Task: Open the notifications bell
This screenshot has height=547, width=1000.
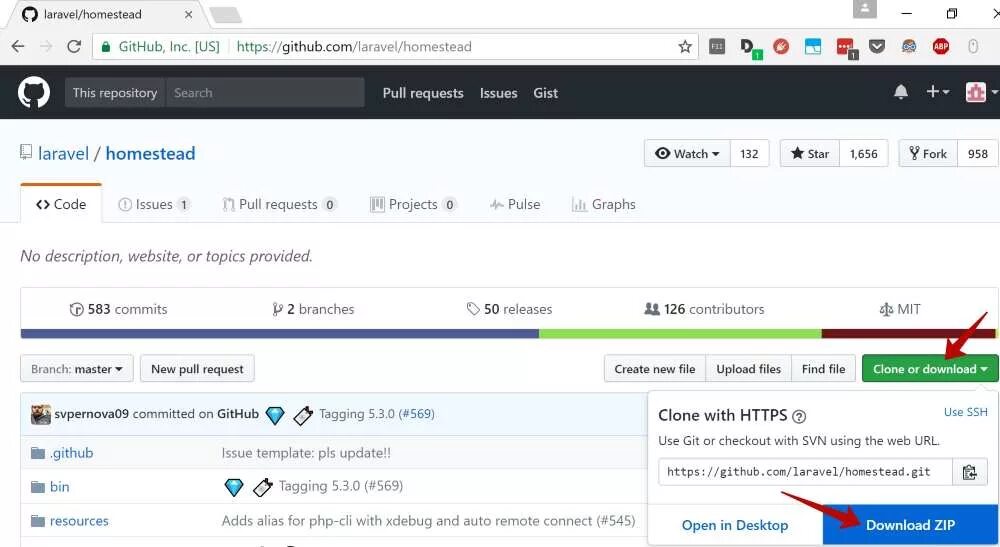Action: (901, 92)
